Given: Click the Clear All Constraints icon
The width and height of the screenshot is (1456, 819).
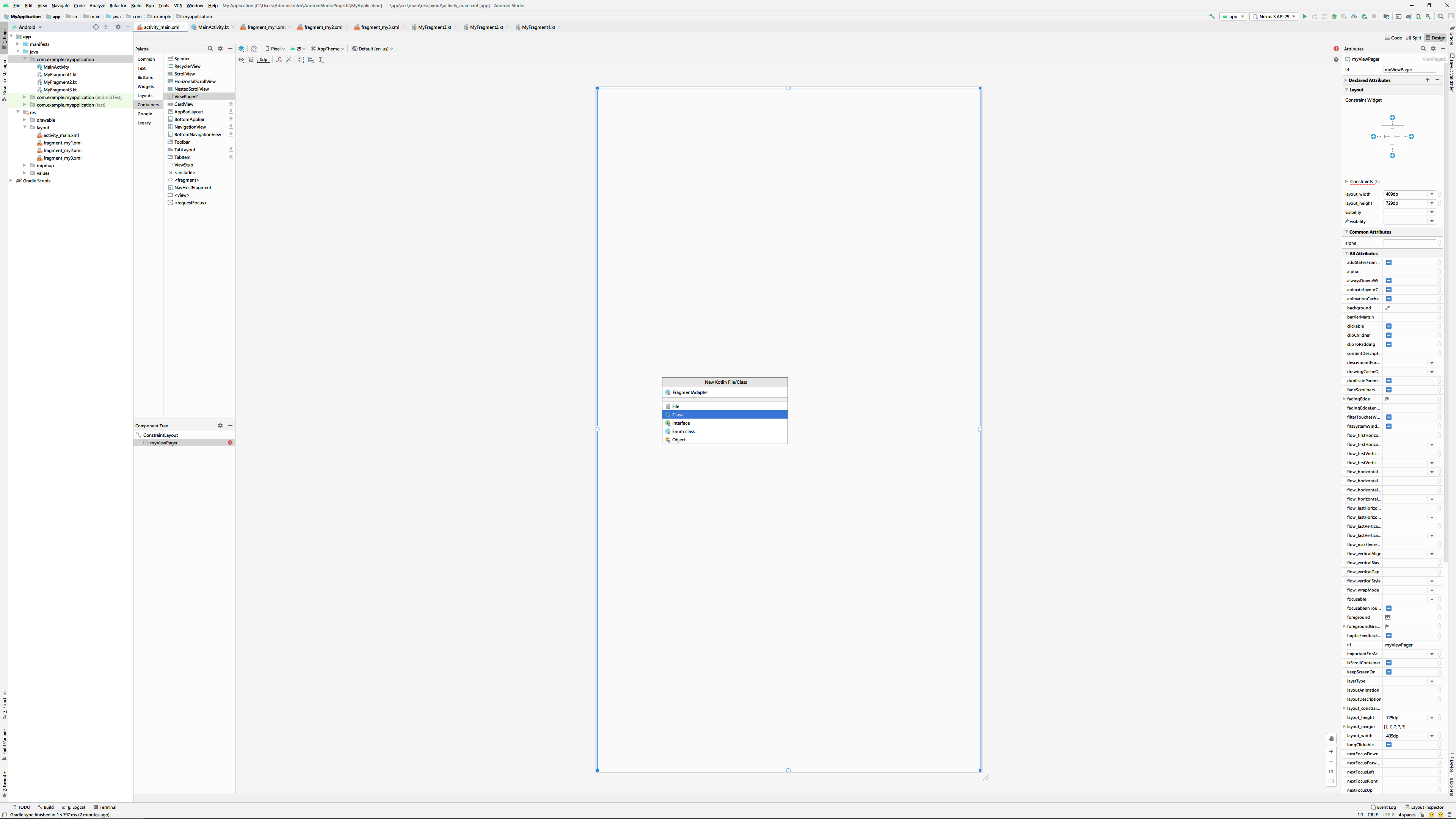Looking at the screenshot, I should 279,60.
